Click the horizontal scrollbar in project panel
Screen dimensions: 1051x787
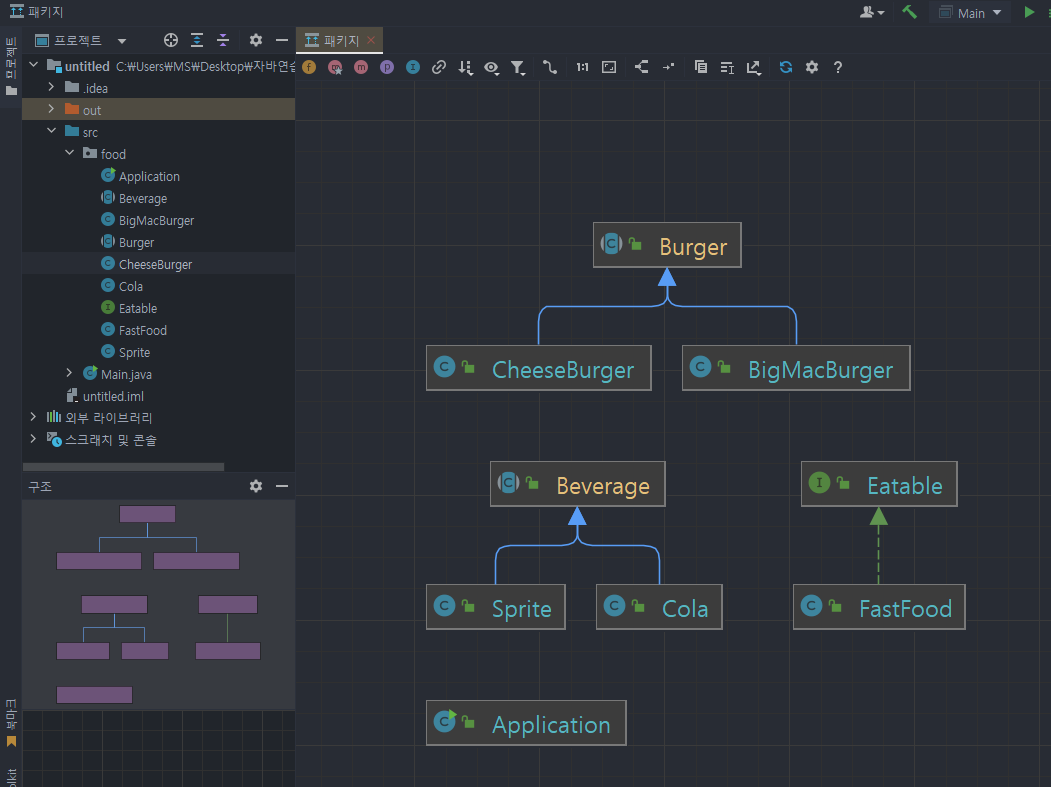[x=123, y=467]
